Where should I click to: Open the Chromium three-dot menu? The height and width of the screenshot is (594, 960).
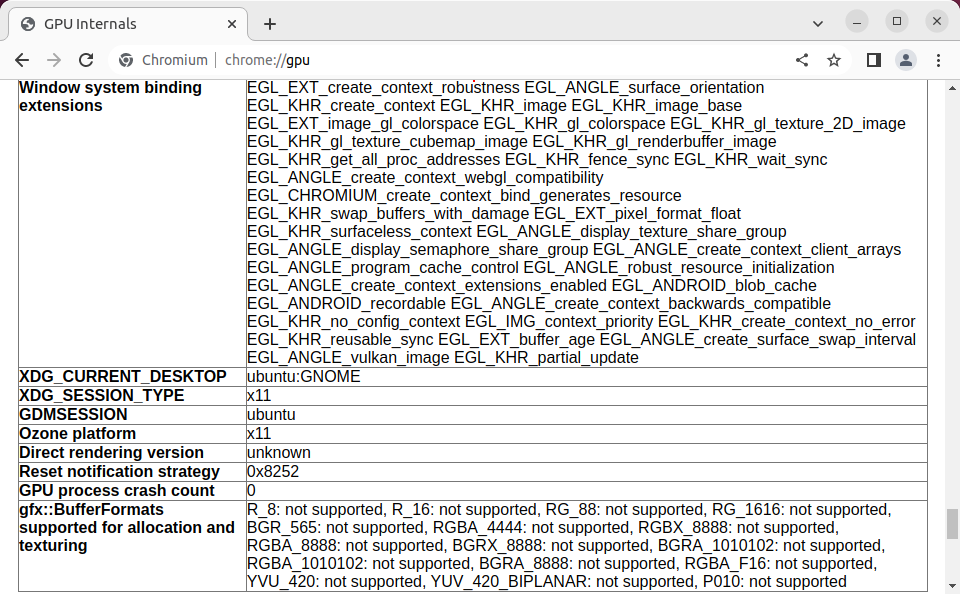[x=938, y=60]
